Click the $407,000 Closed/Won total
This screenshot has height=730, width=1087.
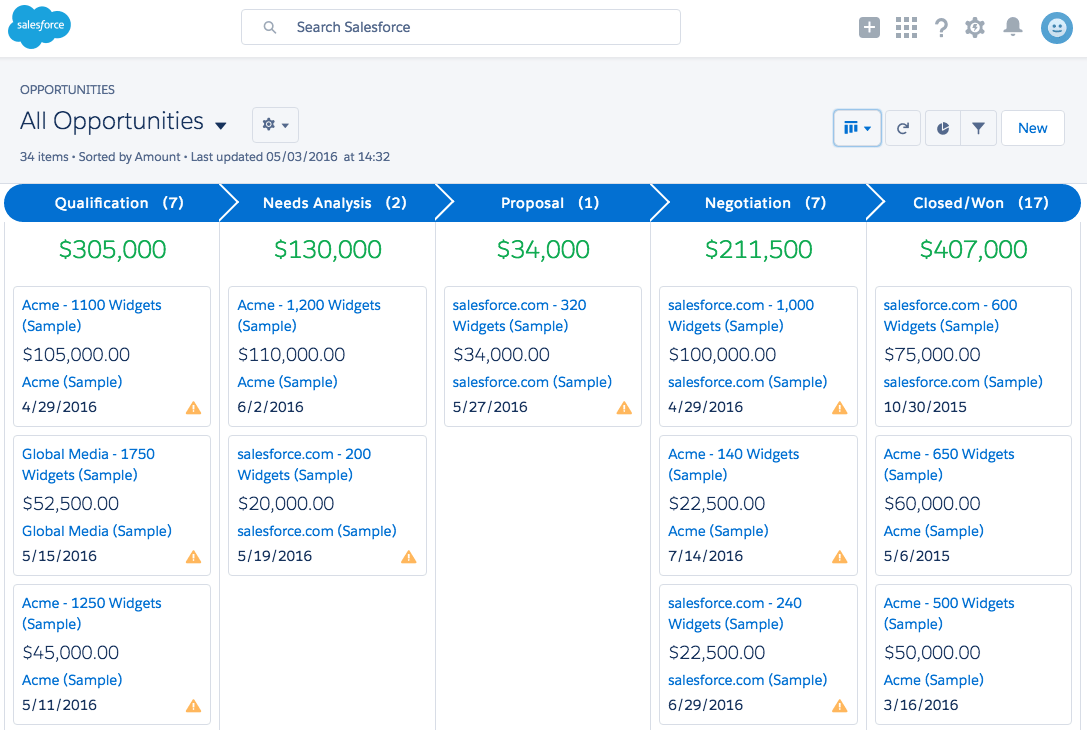[973, 250]
